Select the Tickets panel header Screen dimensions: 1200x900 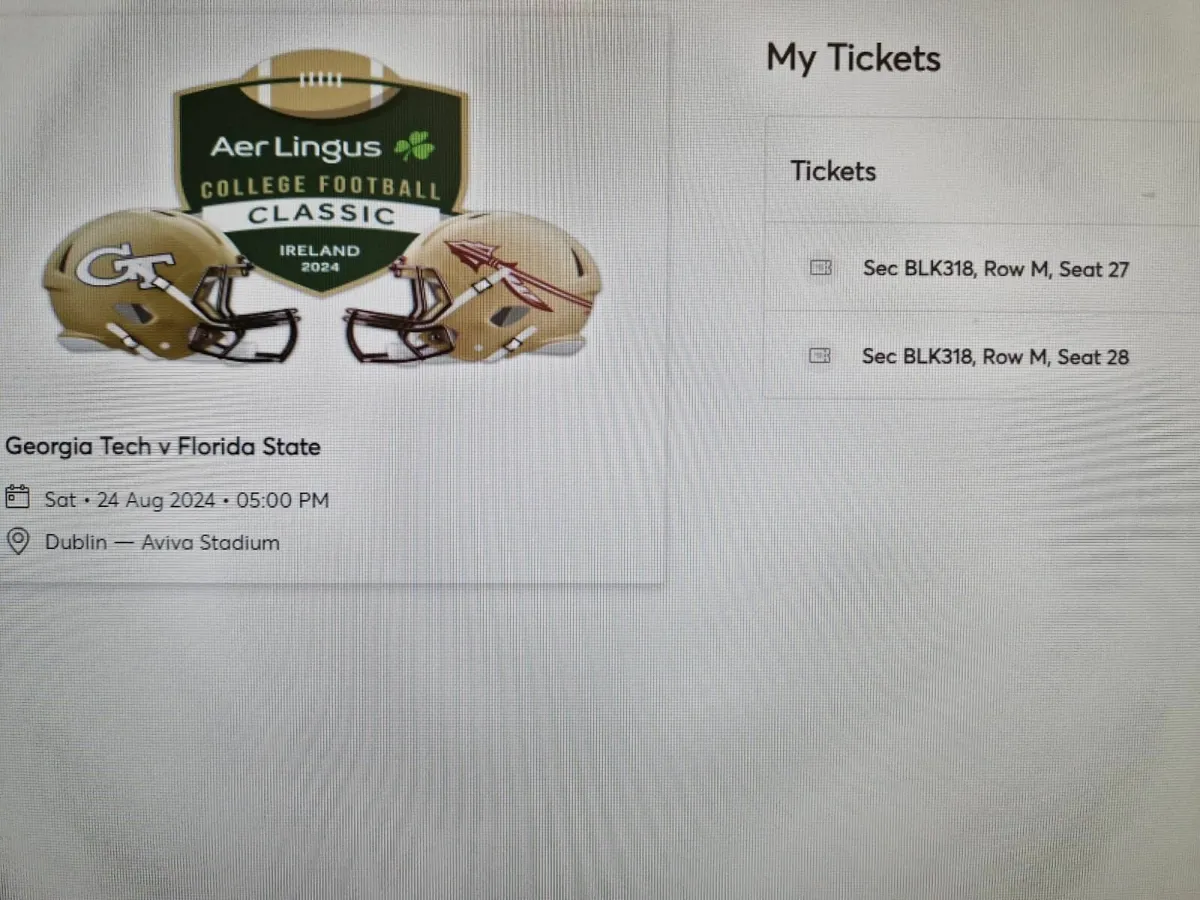click(x=833, y=171)
